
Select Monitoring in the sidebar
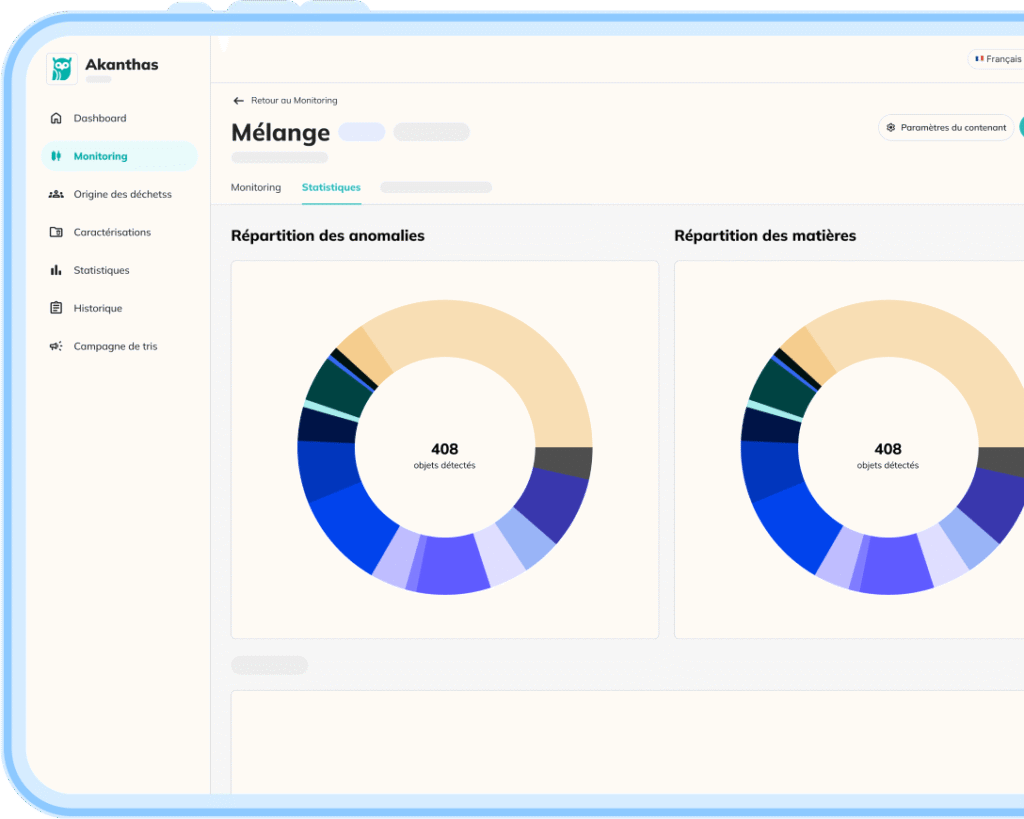pyautogui.click(x=120, y=156)
